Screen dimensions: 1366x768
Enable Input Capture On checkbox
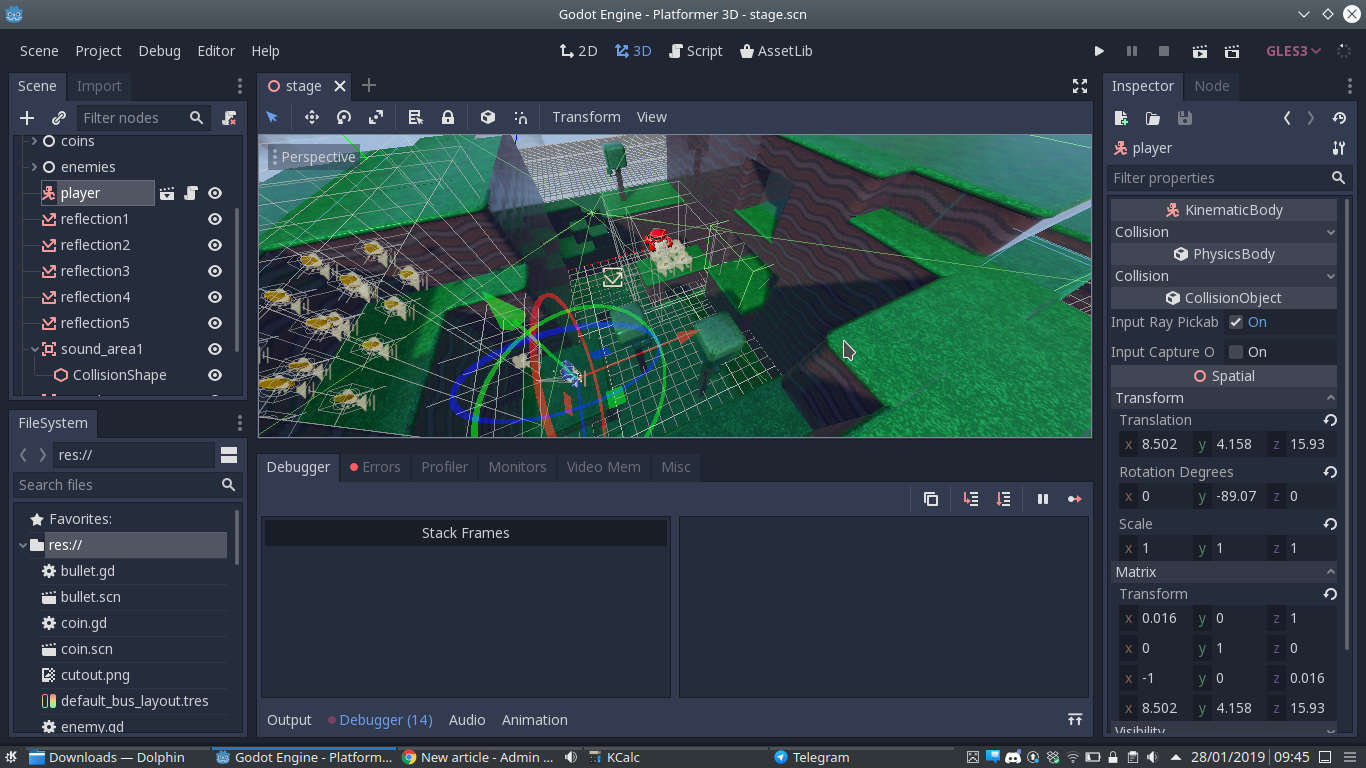[1236, 352]
